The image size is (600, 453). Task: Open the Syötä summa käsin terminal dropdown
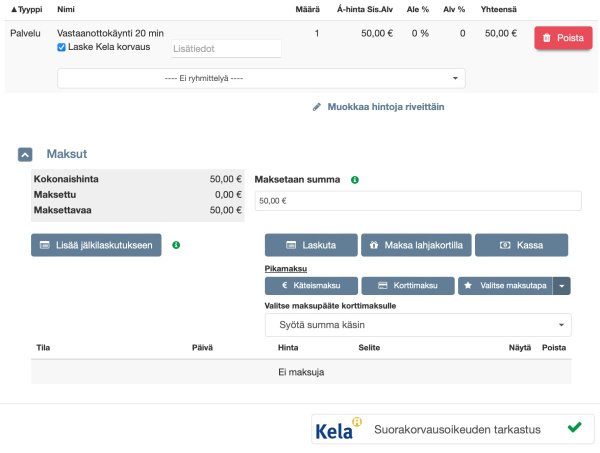point(418,325)
